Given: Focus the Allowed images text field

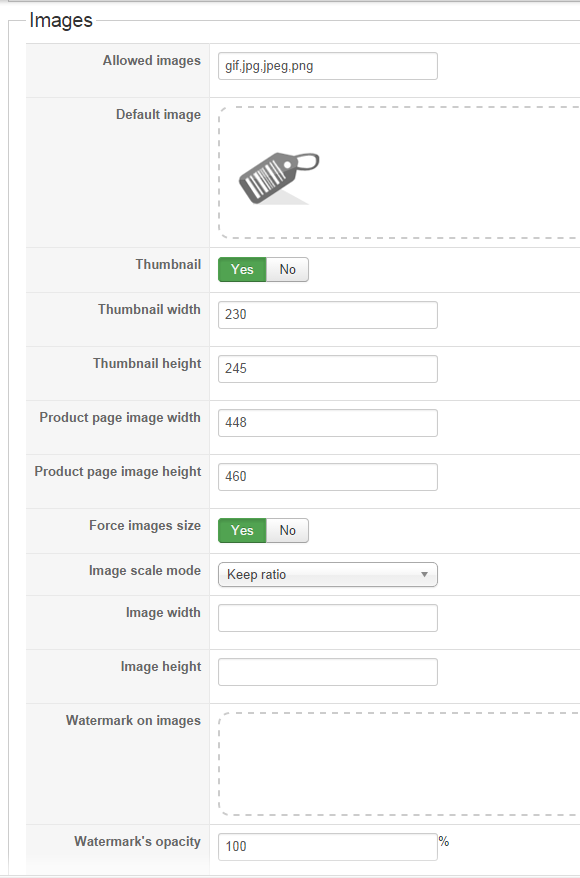Looking at the screenshot, I should (328, 66).
